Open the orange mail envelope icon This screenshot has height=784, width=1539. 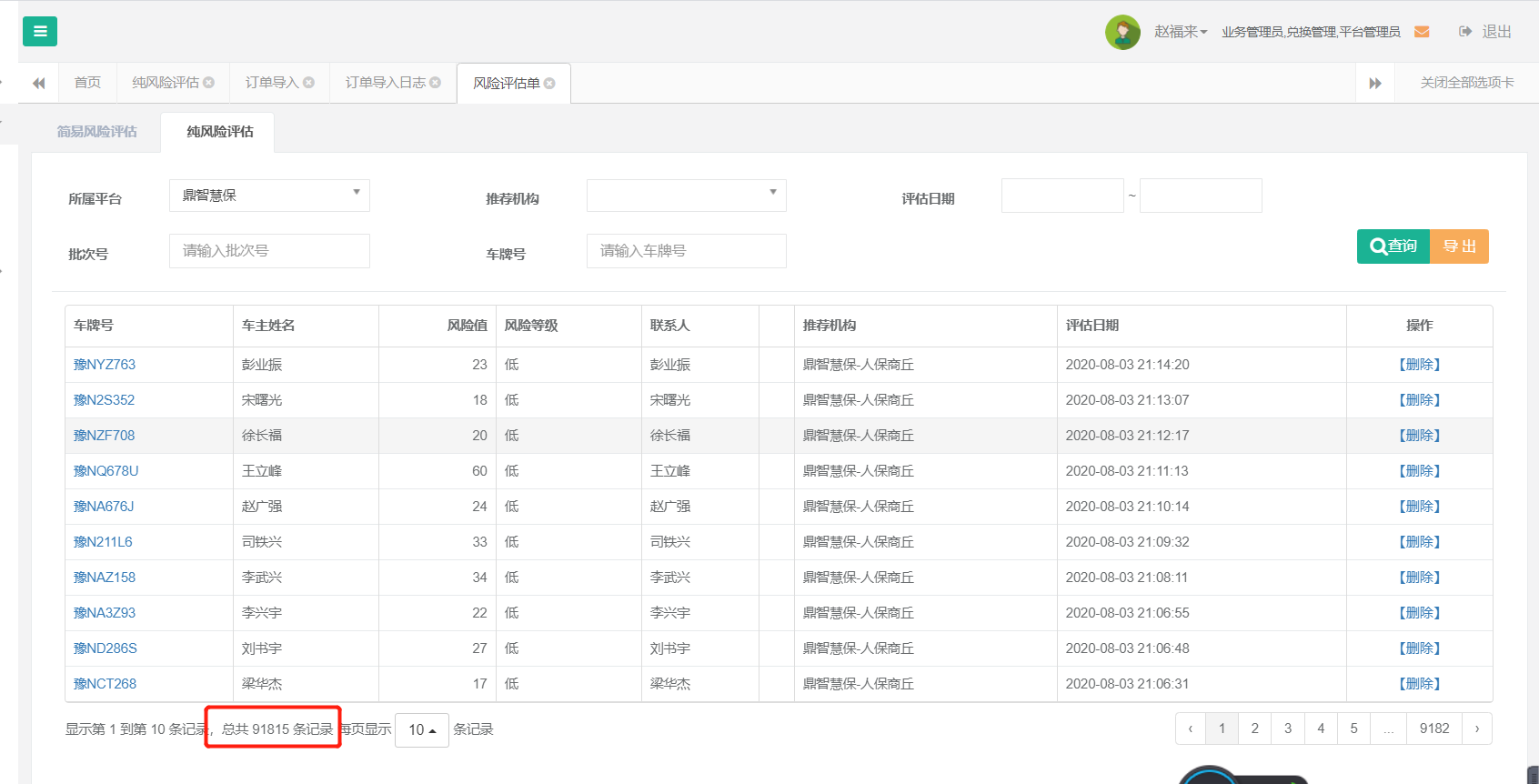coord(1422,32)
